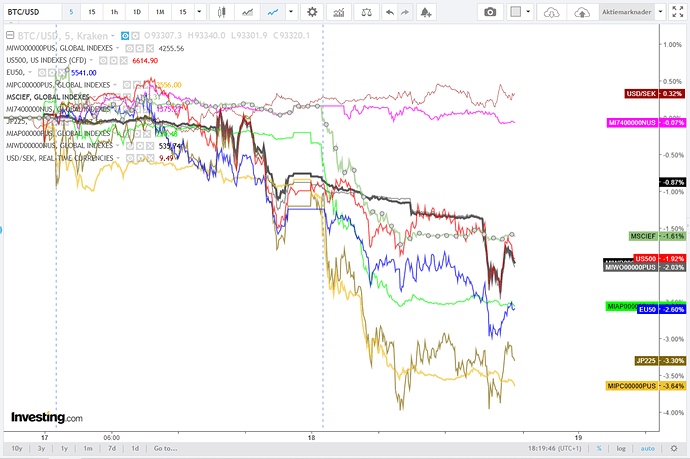Click the 18:19:46 (UTC+1) timezone clock

[554, 448]
